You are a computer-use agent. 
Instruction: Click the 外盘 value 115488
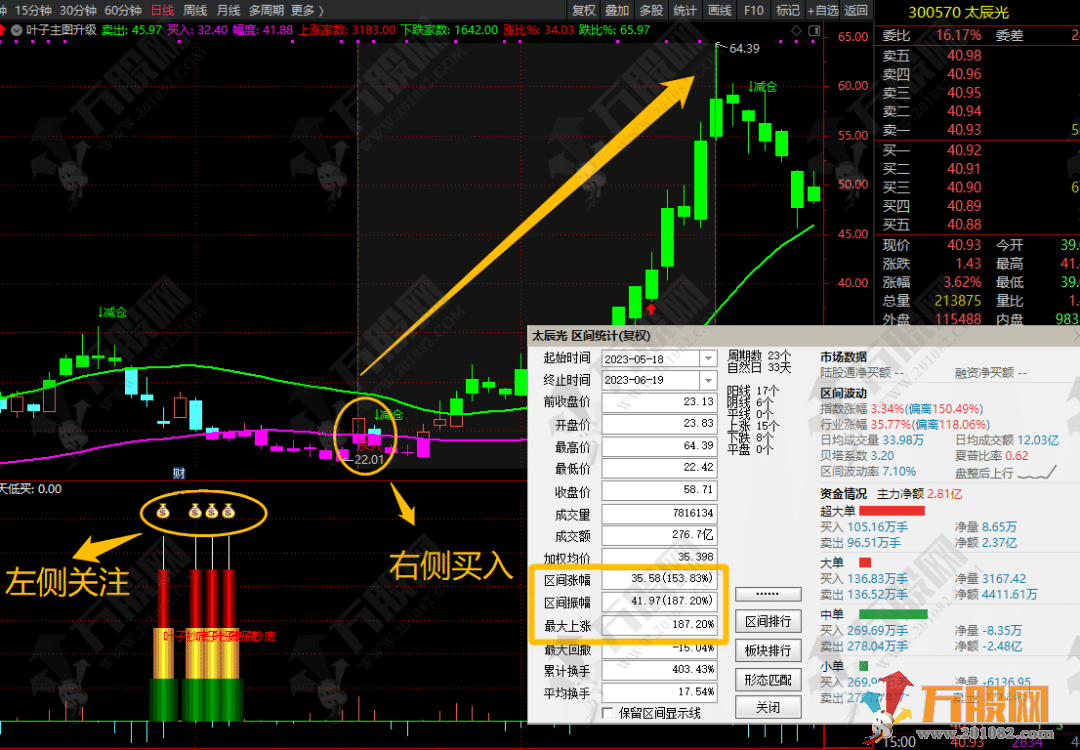(958, 319)
